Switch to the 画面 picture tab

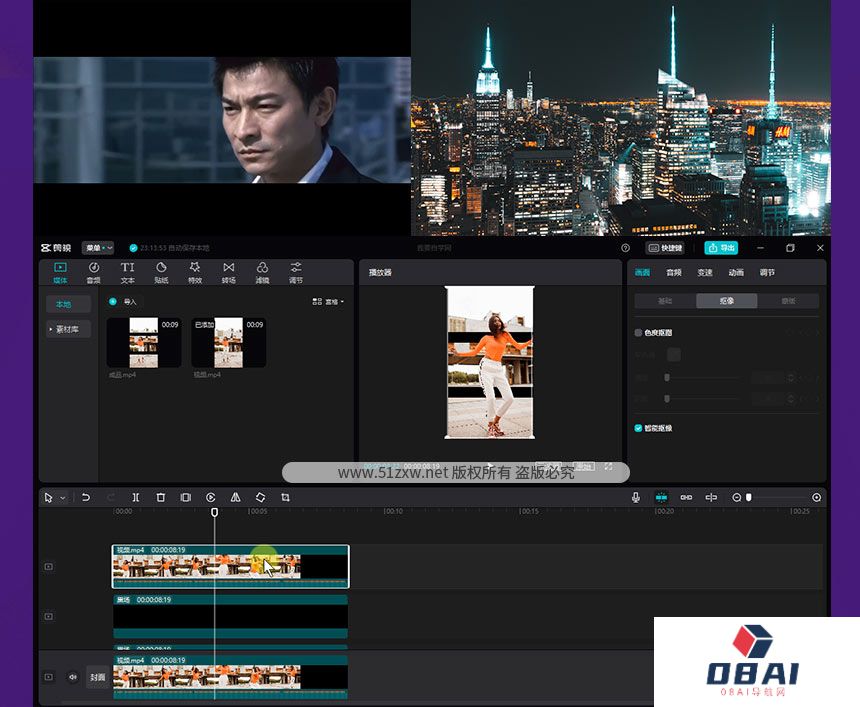642,273
